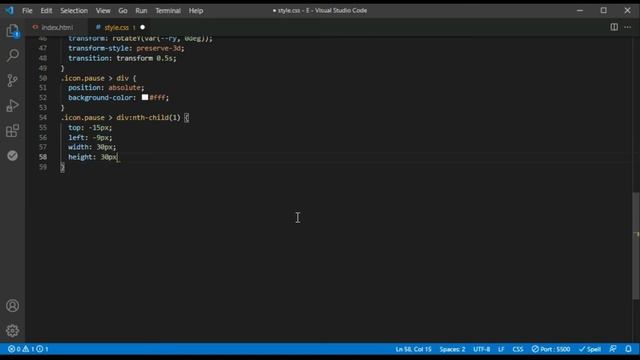The height and width of the screenshot is (360, 640).
Task: Change language mode via CSS
Action: (518, 349)
